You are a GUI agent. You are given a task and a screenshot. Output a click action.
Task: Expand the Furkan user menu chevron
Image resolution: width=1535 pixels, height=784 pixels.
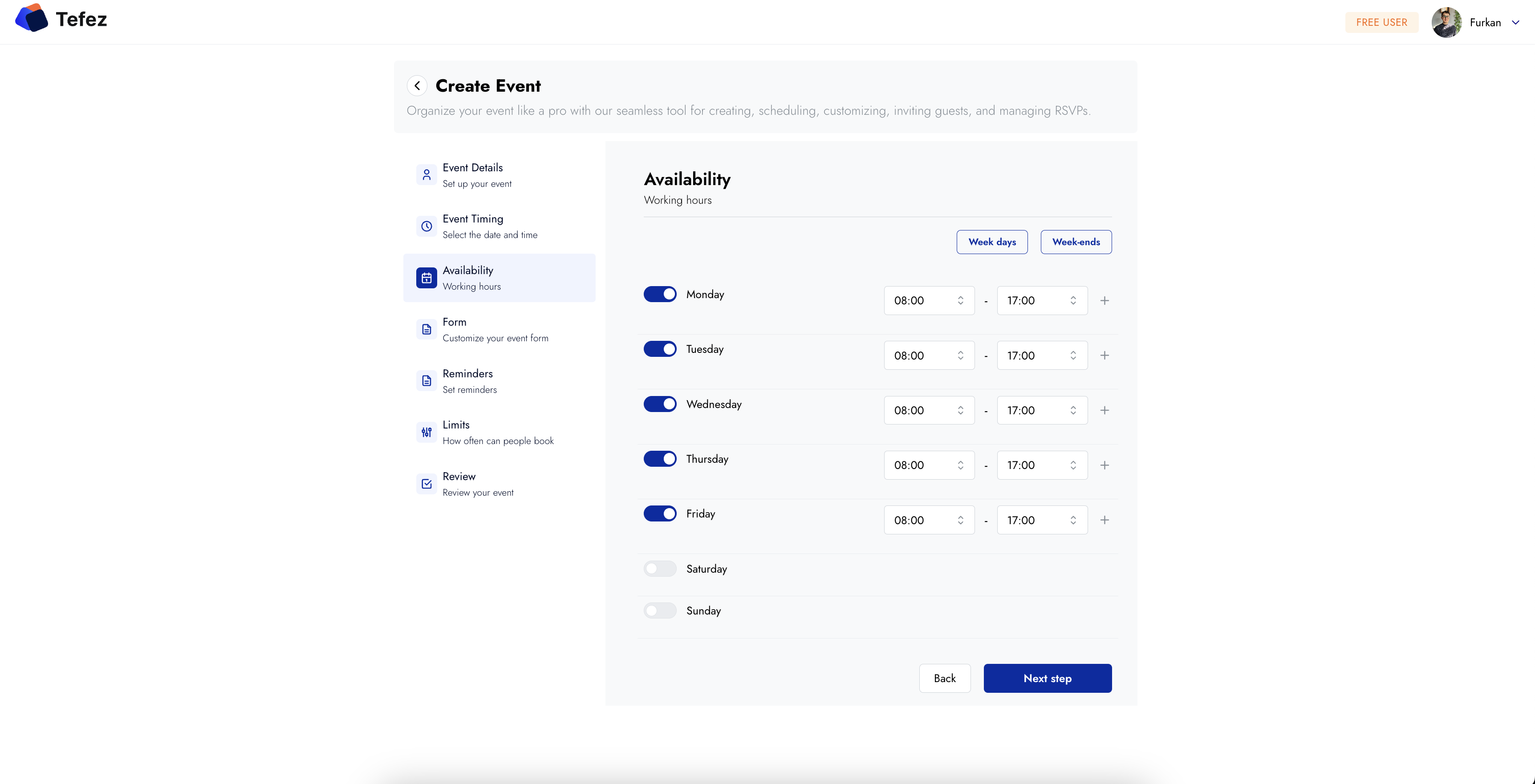point(1515,23)
